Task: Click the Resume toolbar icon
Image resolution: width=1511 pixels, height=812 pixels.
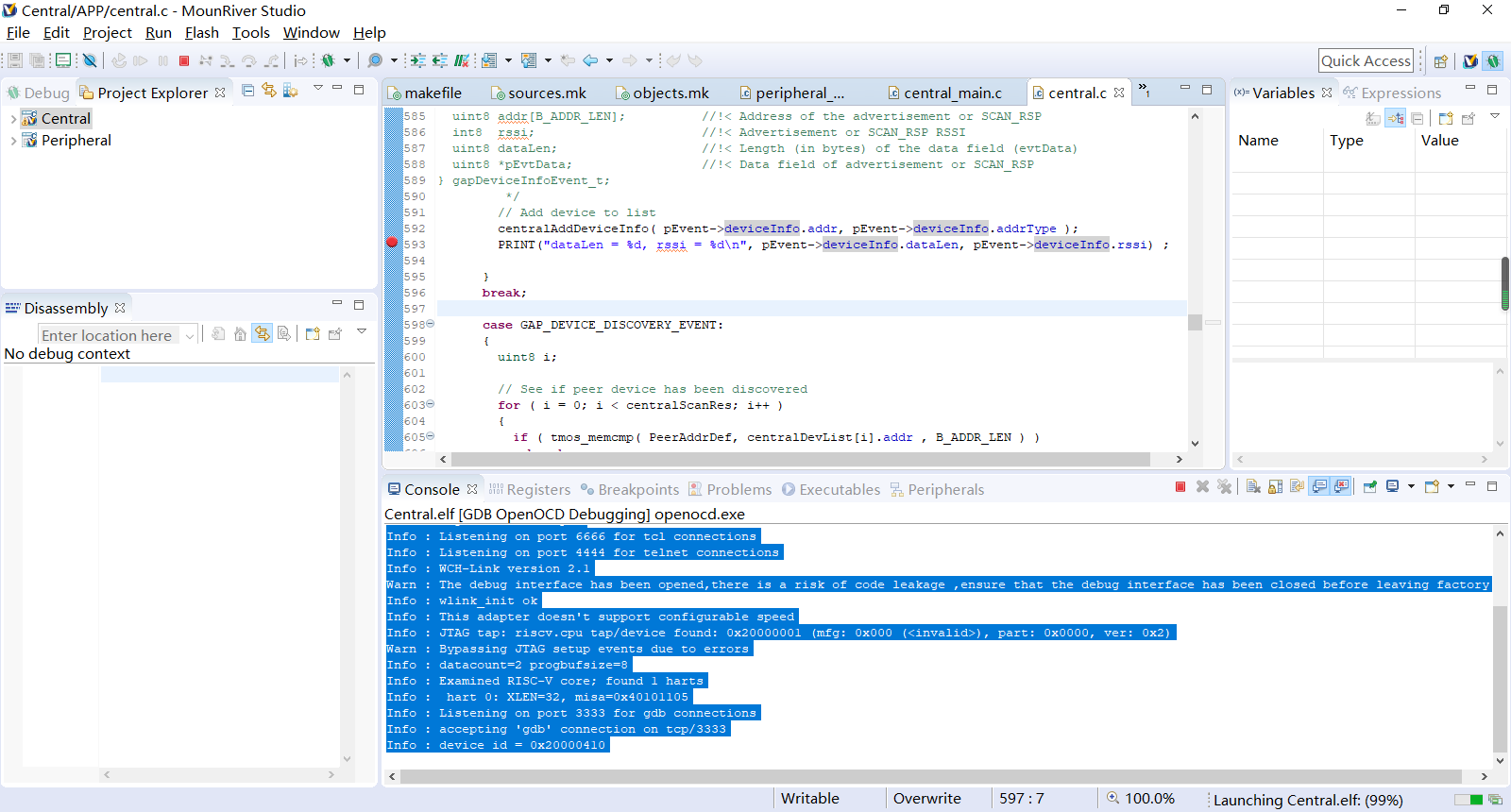Action: point(141,60)
